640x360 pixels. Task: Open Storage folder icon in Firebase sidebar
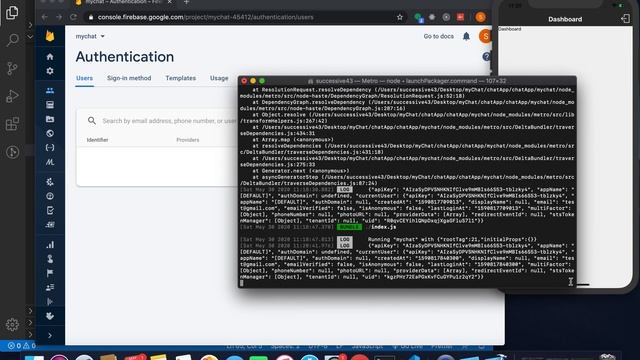click(x=50, y=119)
